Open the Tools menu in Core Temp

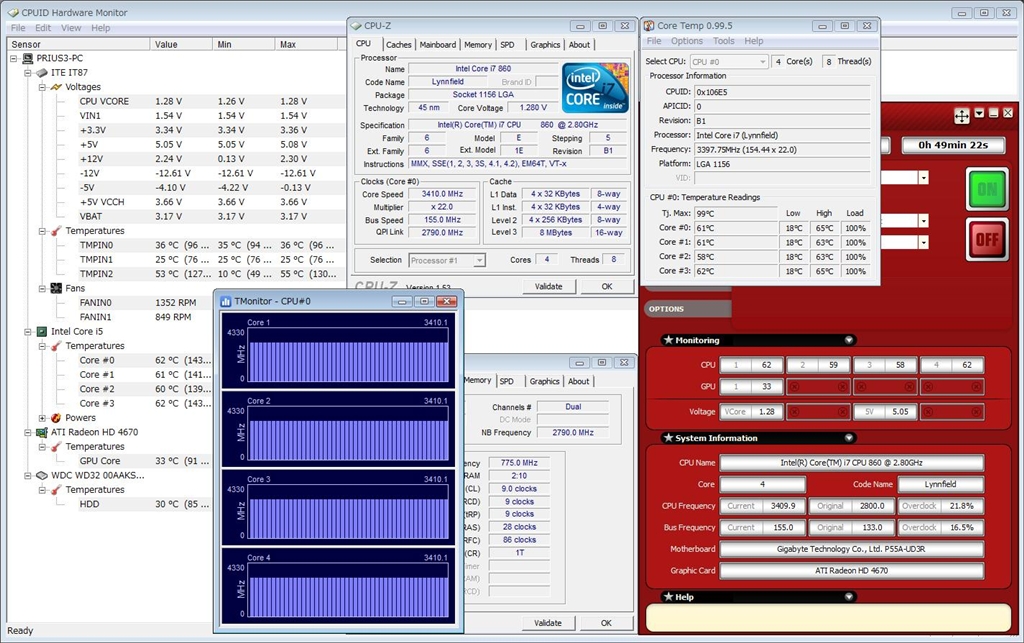[x=724, y=41]
